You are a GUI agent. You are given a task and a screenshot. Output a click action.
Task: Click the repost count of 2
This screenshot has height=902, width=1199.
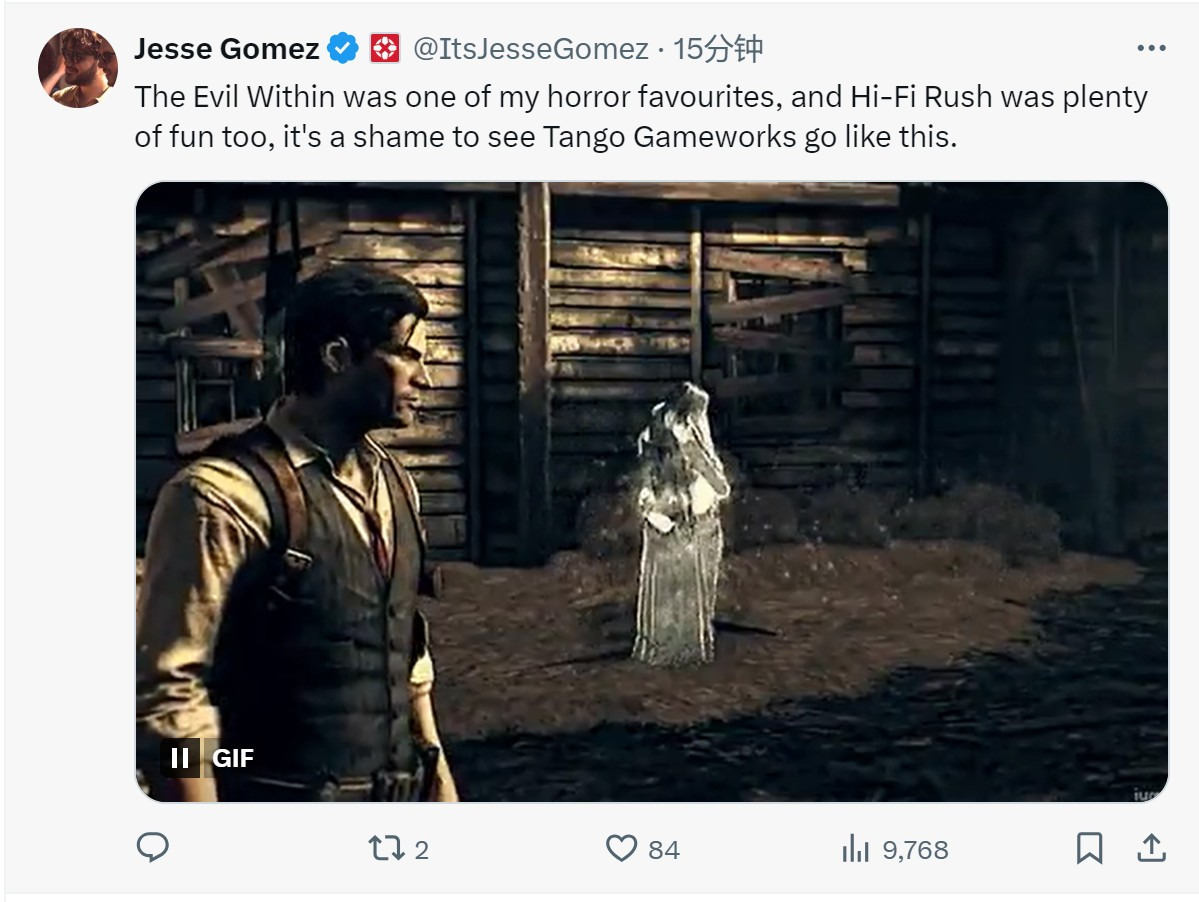pos(421,850)
